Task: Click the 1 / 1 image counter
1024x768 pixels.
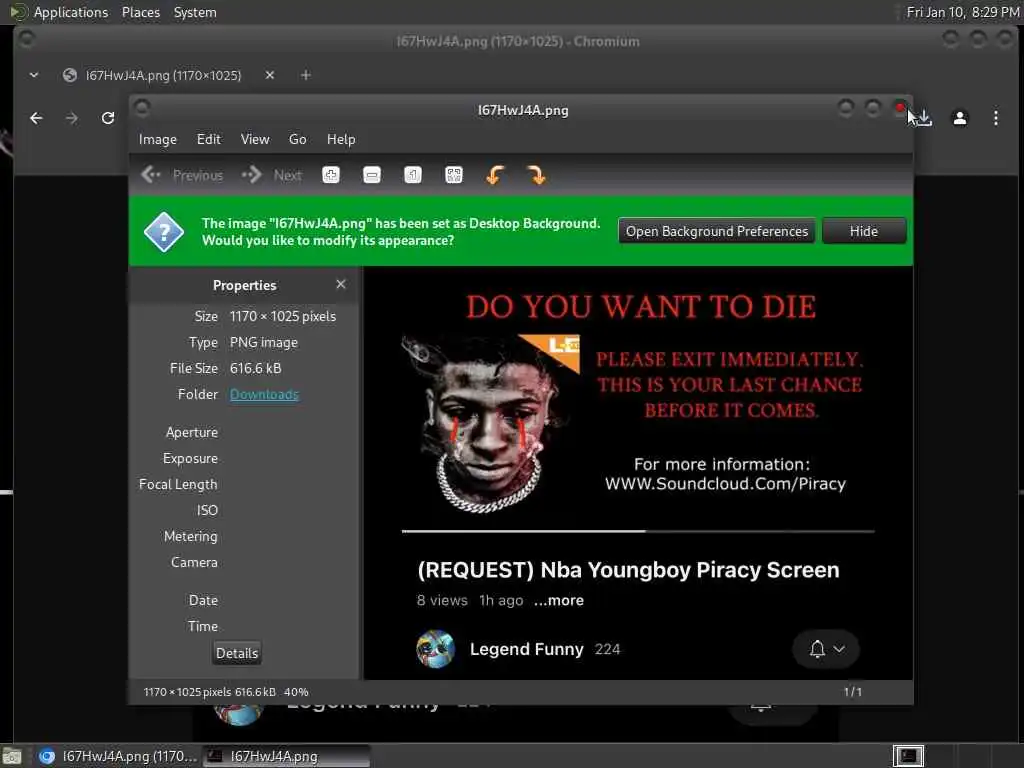Action: click(x=852, y=692)
